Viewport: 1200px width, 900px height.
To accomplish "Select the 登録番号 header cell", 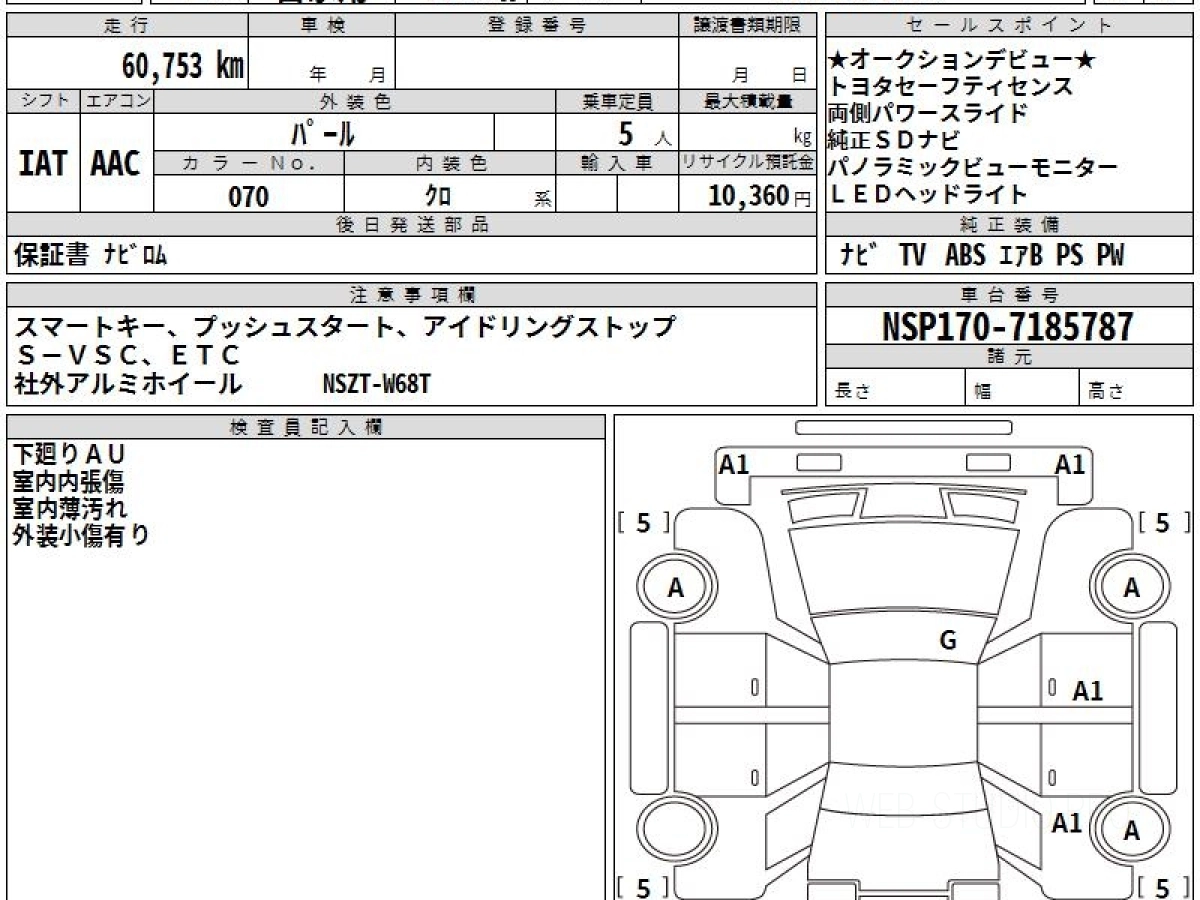I will pos(537,26).
